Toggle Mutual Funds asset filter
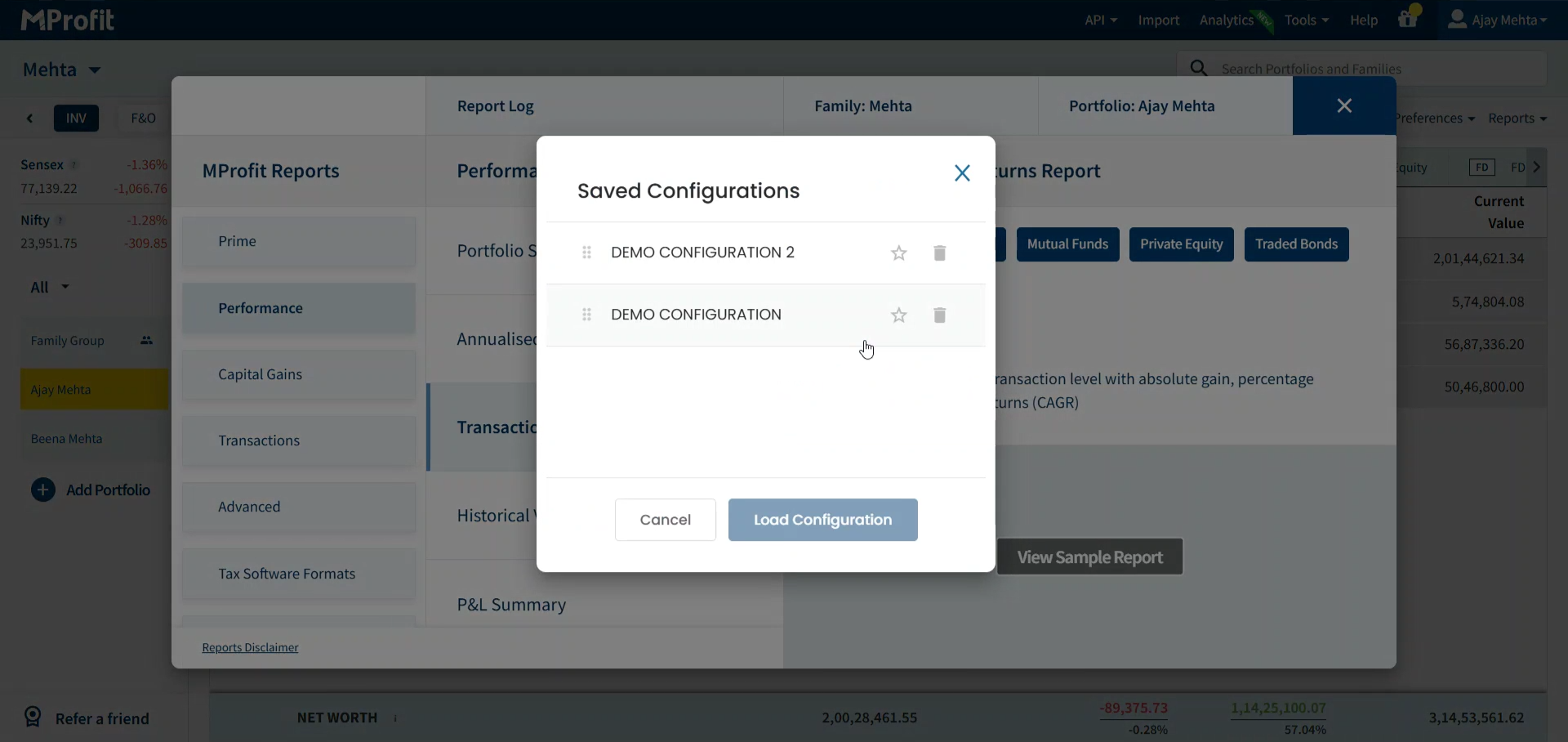Viewport: 1568px width, 742px height. point(1067,244)
